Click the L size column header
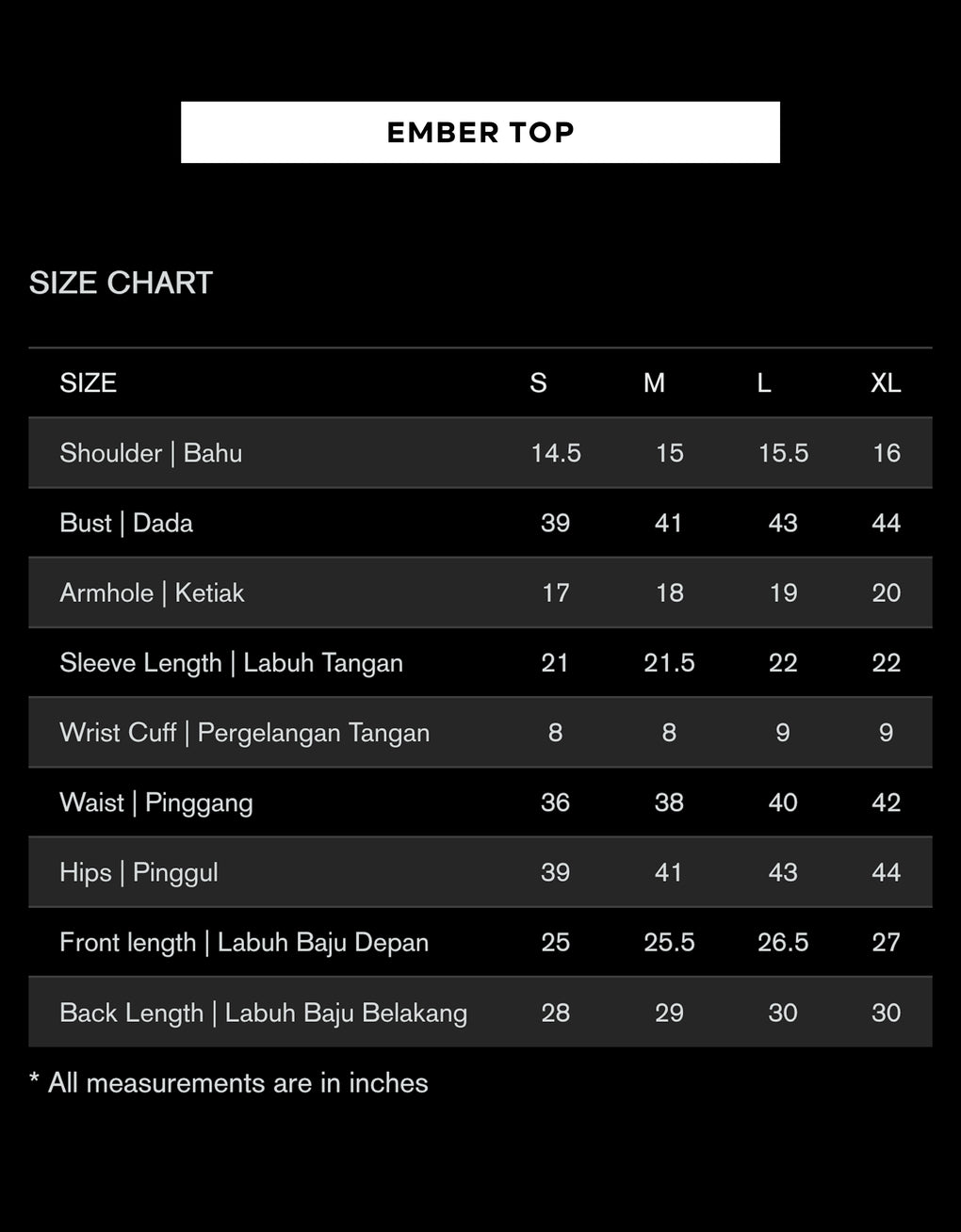The width and height of the screenshot is (961, 1232). click(764, 382)
